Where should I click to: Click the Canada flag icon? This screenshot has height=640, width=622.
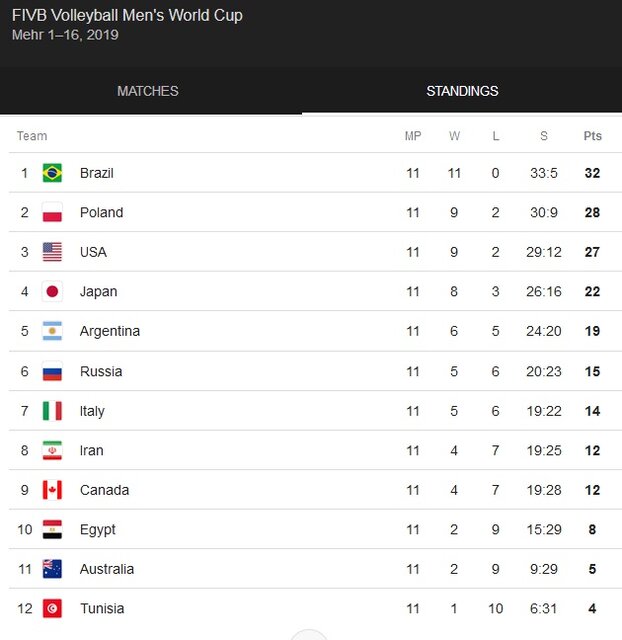point(52,490)
